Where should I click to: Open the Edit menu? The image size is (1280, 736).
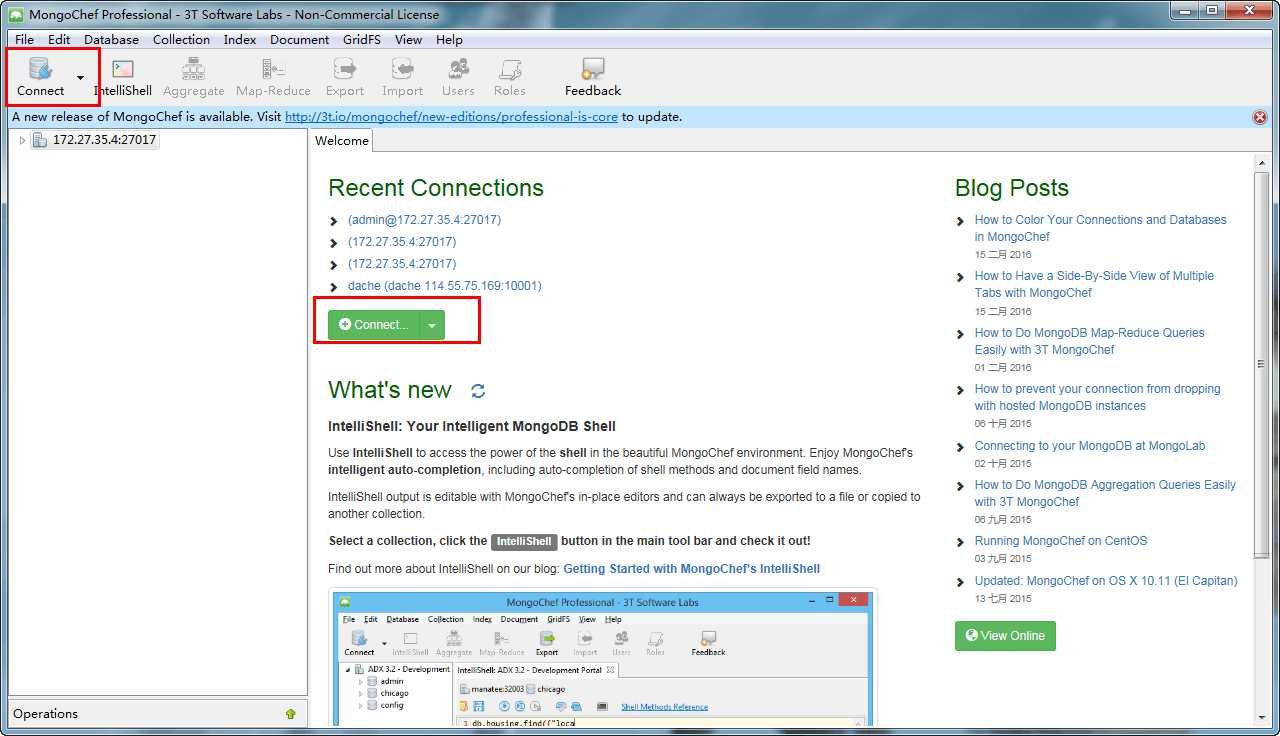pos(59,40)
